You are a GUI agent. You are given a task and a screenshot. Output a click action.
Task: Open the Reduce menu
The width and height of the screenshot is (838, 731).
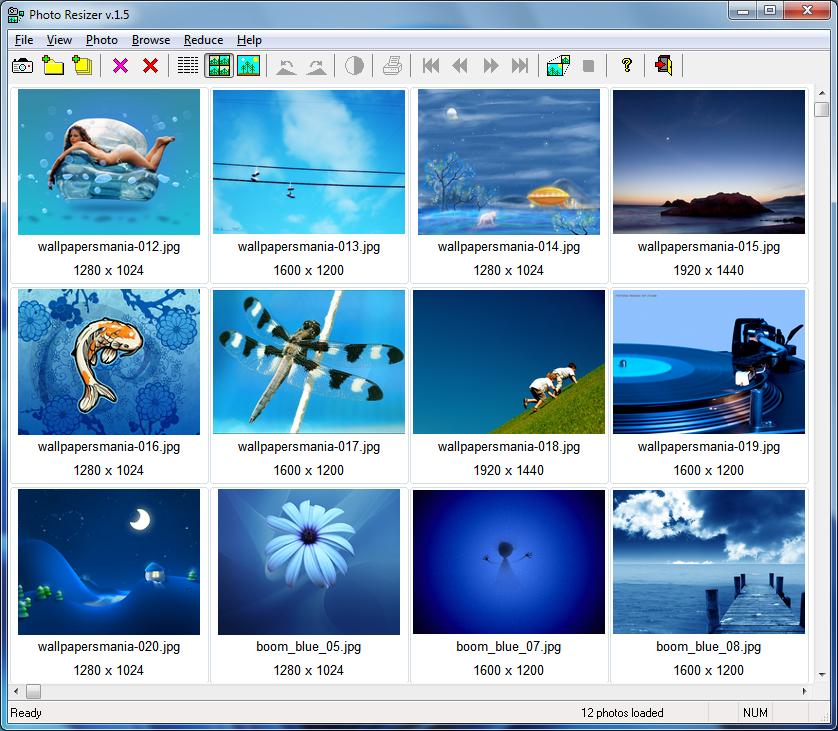pos(203,40)
